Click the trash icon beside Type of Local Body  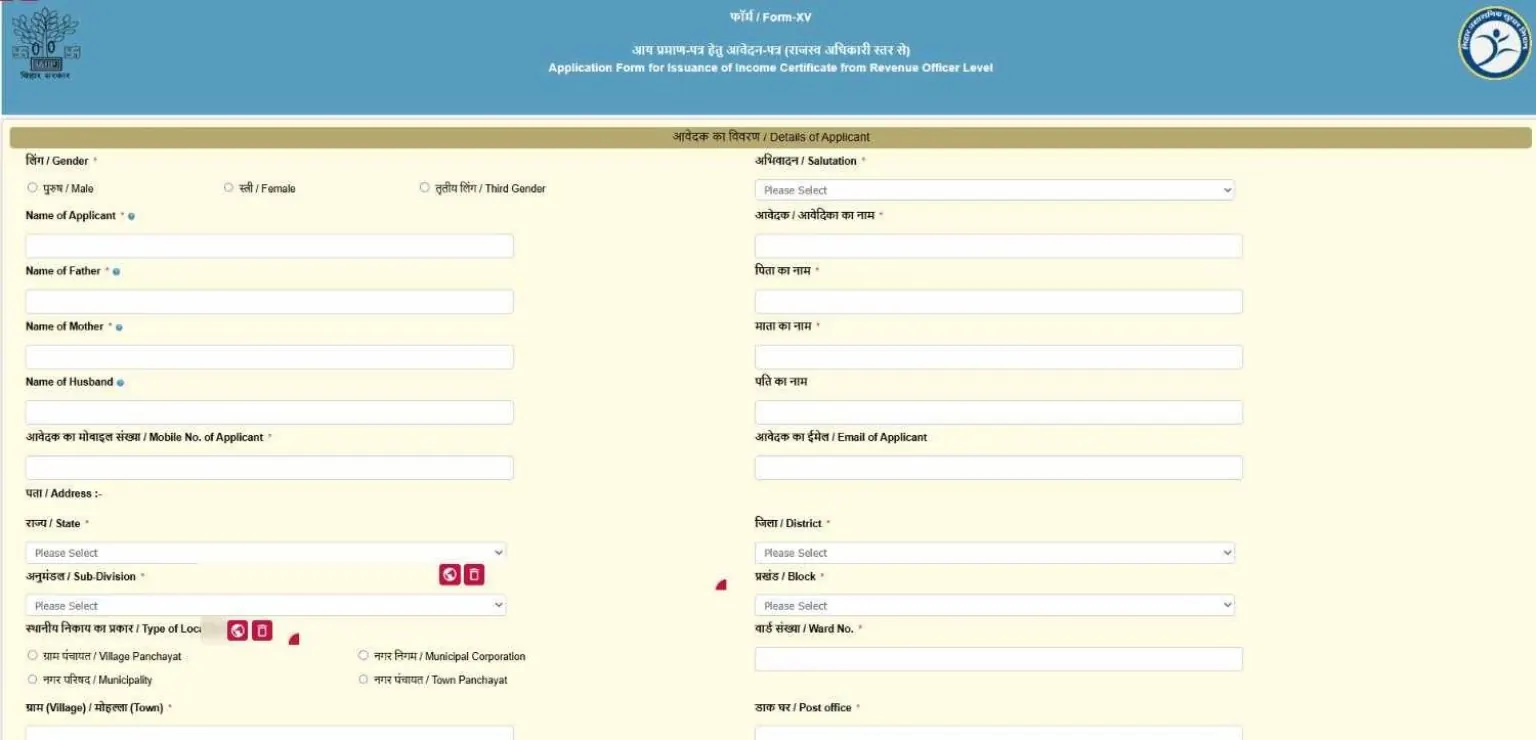[x=262, y=631]
